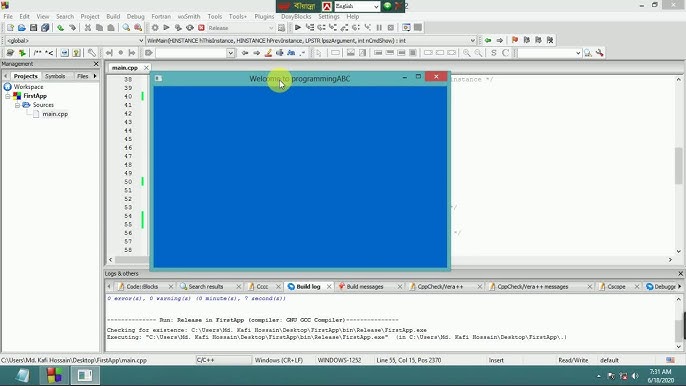Click the editor vertical scrollbar
686x386 pixels.
[679, 165]
